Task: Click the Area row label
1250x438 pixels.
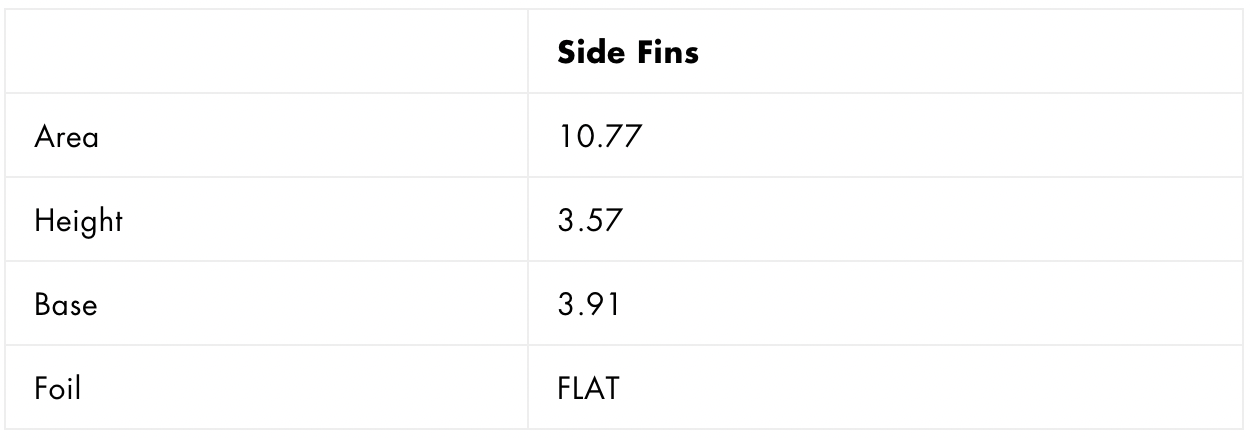Action: point(66,137)
